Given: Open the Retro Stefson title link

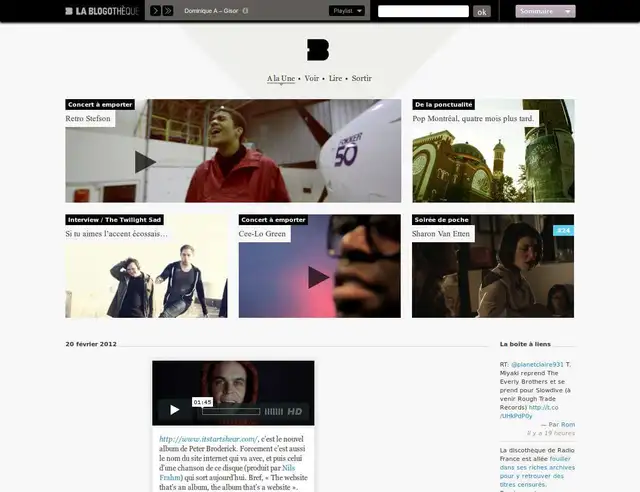Looking at the screenshot, I should click(88, 119).
